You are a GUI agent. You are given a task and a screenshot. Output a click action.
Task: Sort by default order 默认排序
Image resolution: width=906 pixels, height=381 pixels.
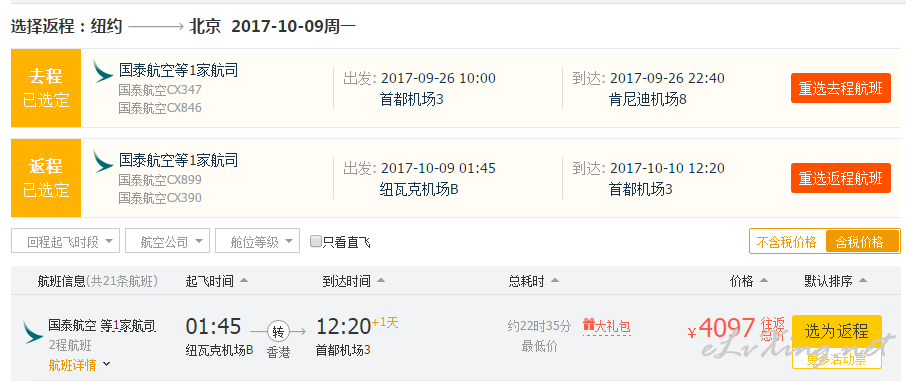(x=836, y=282)
